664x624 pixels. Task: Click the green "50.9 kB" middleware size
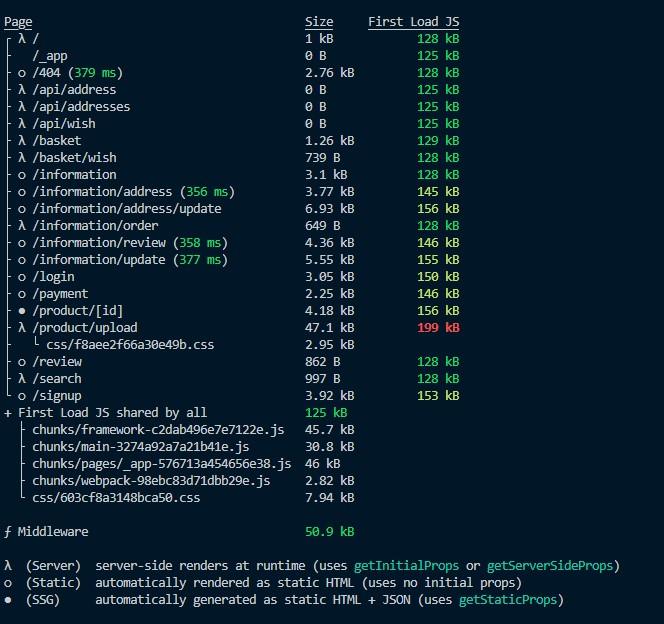point(329,532)
